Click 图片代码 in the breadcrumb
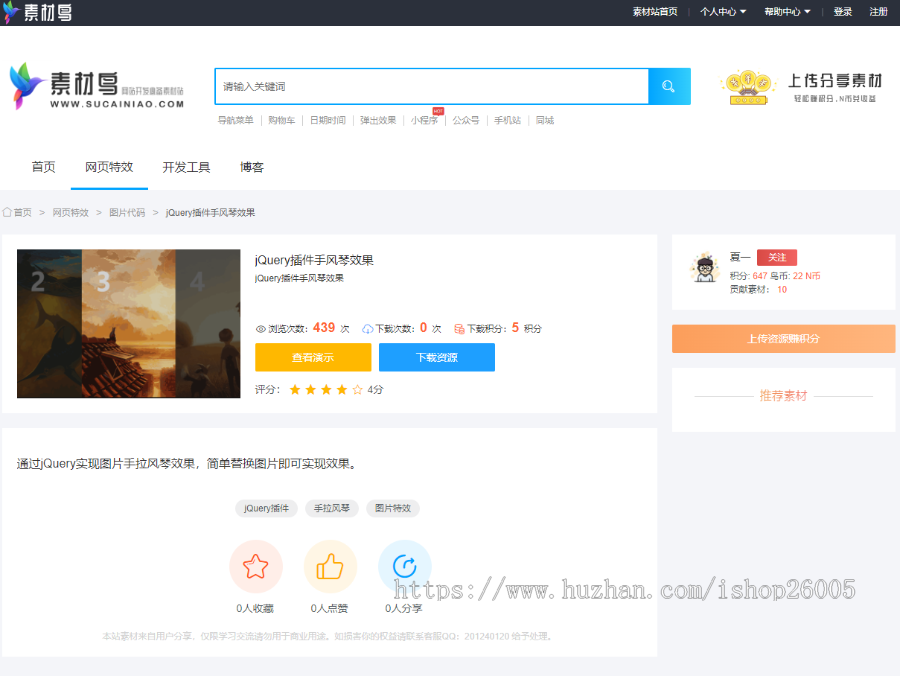 tap(127, 212)
